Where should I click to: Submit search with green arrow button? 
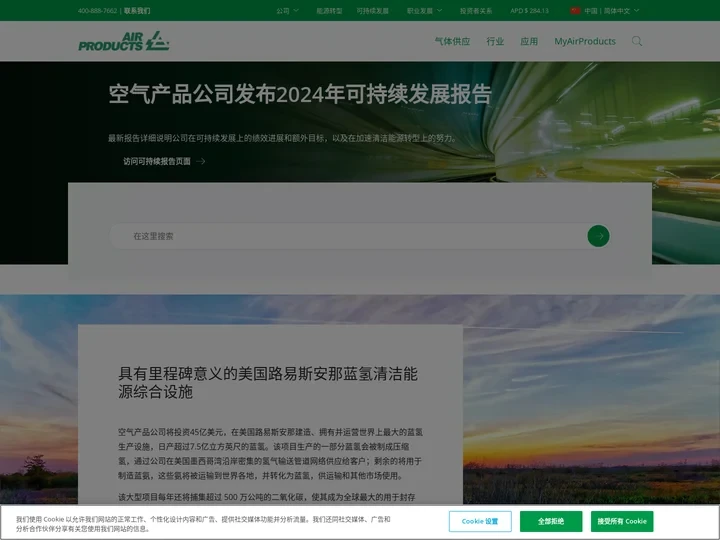click(x=598, y=236)
